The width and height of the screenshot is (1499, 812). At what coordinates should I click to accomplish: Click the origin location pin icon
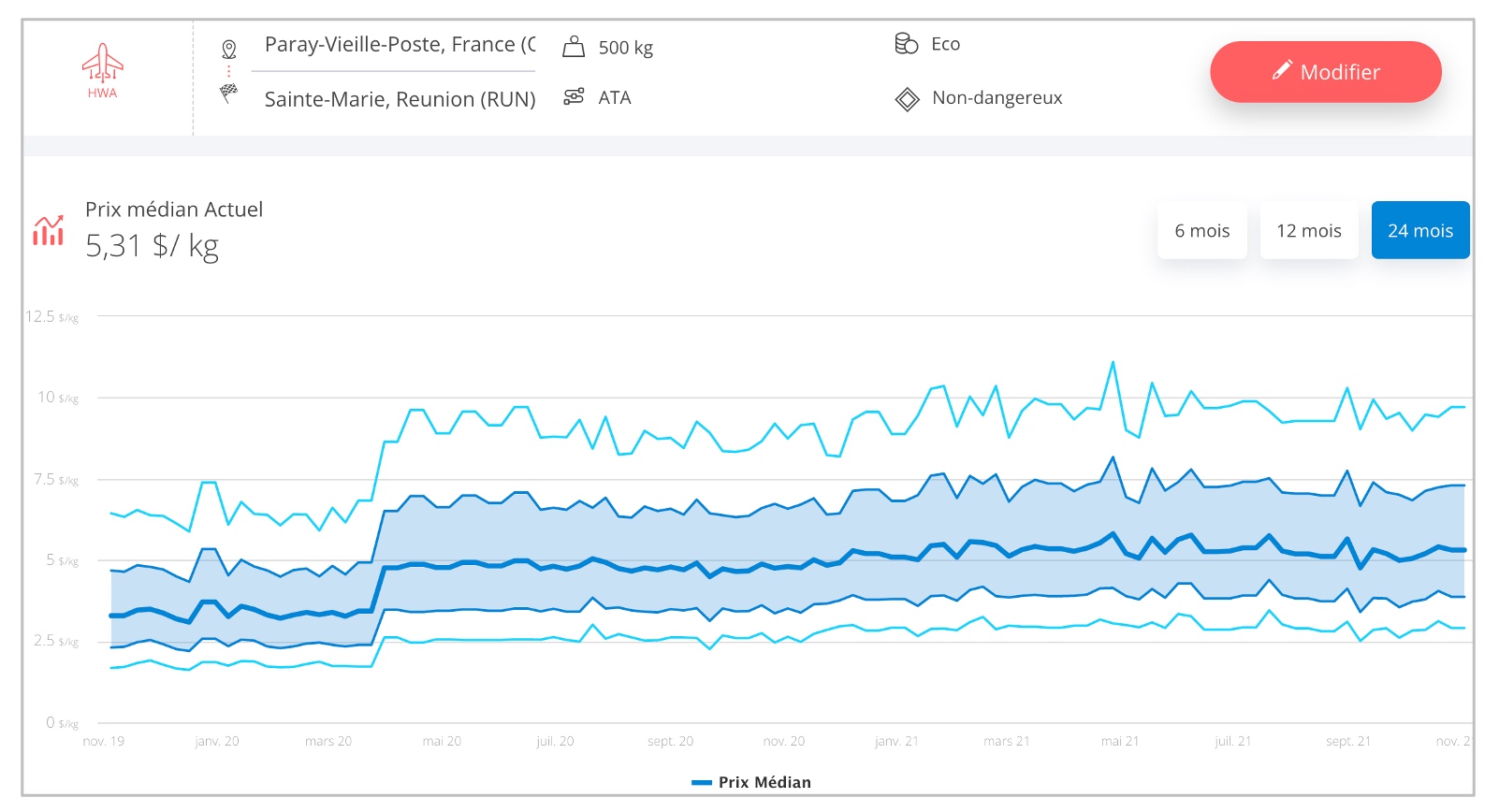[228, 49]
